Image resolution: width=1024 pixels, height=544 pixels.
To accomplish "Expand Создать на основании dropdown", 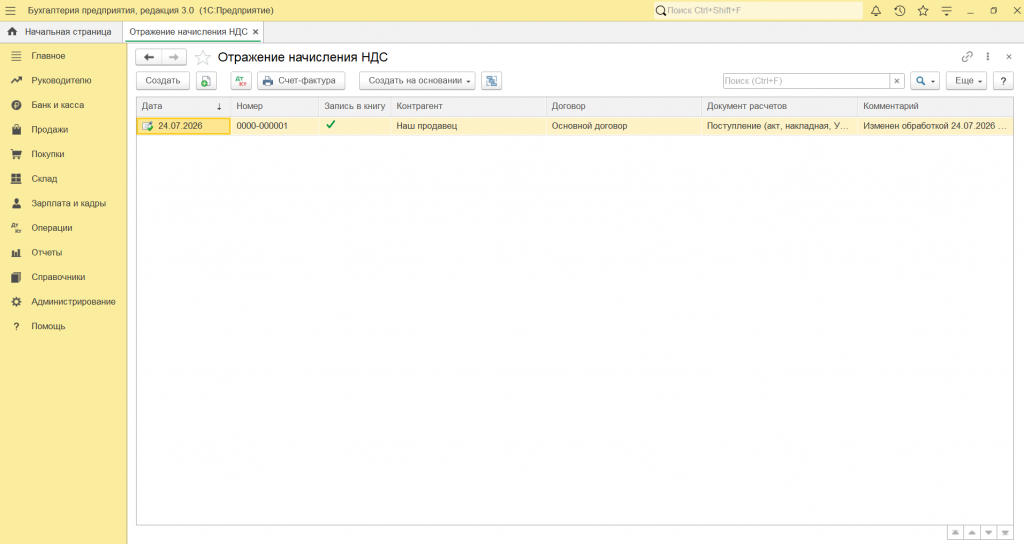I will [417, 81].
